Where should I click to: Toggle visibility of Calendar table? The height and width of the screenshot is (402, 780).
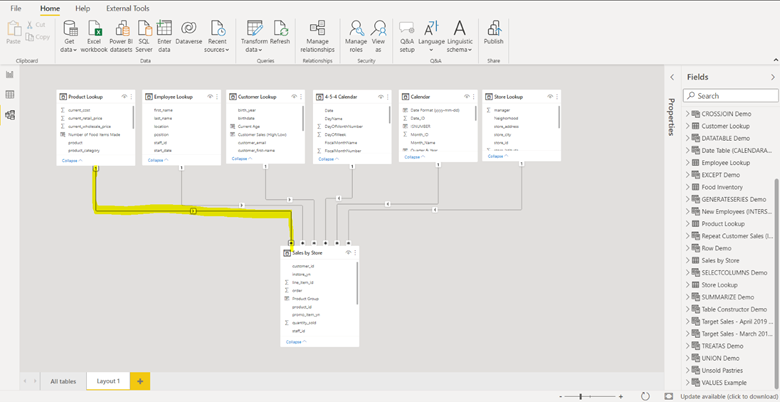click(x=467, y=97)
